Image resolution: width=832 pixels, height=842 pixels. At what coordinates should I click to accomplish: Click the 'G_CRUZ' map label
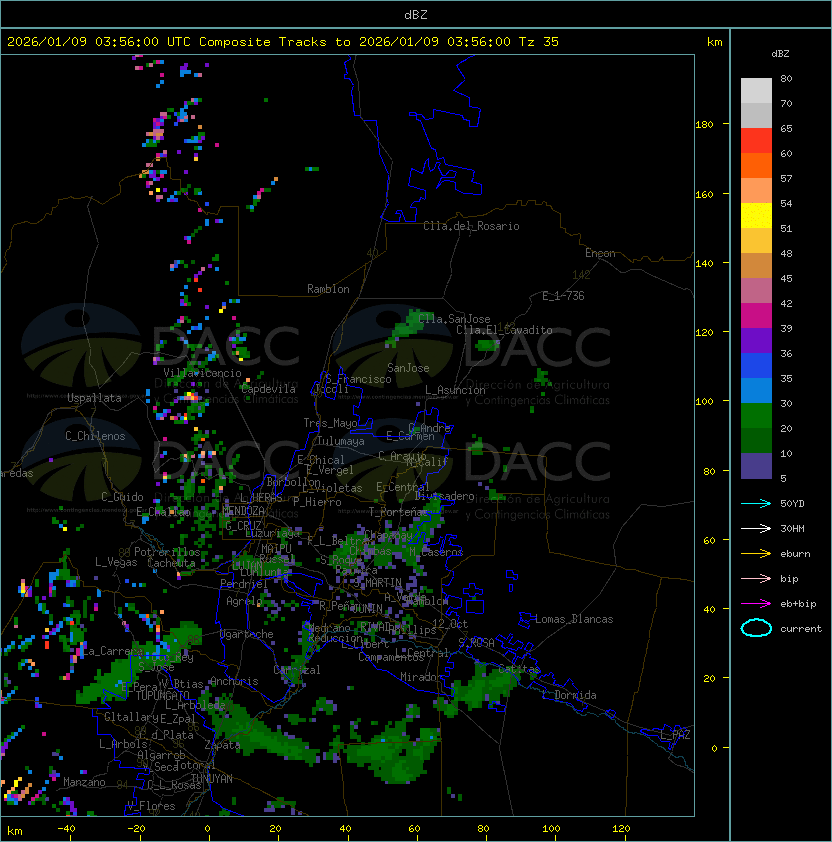pos(243,526)
